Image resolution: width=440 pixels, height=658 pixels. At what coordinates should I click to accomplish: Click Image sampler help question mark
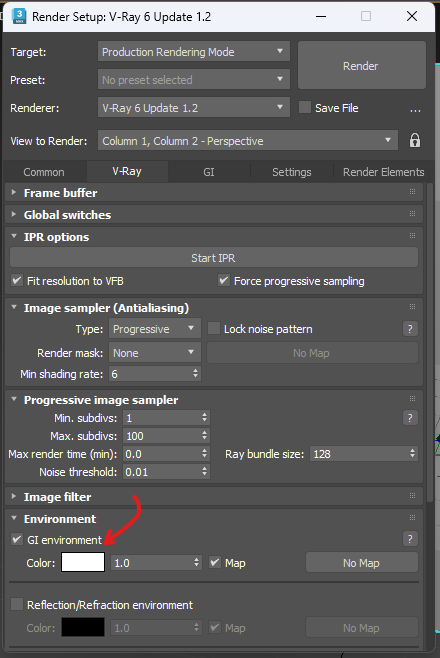[x=410, y=329]
